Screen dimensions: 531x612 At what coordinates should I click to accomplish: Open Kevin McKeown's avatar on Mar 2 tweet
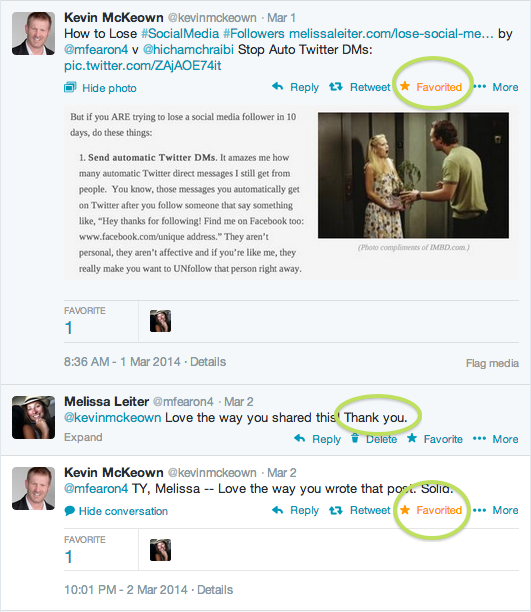33,488
